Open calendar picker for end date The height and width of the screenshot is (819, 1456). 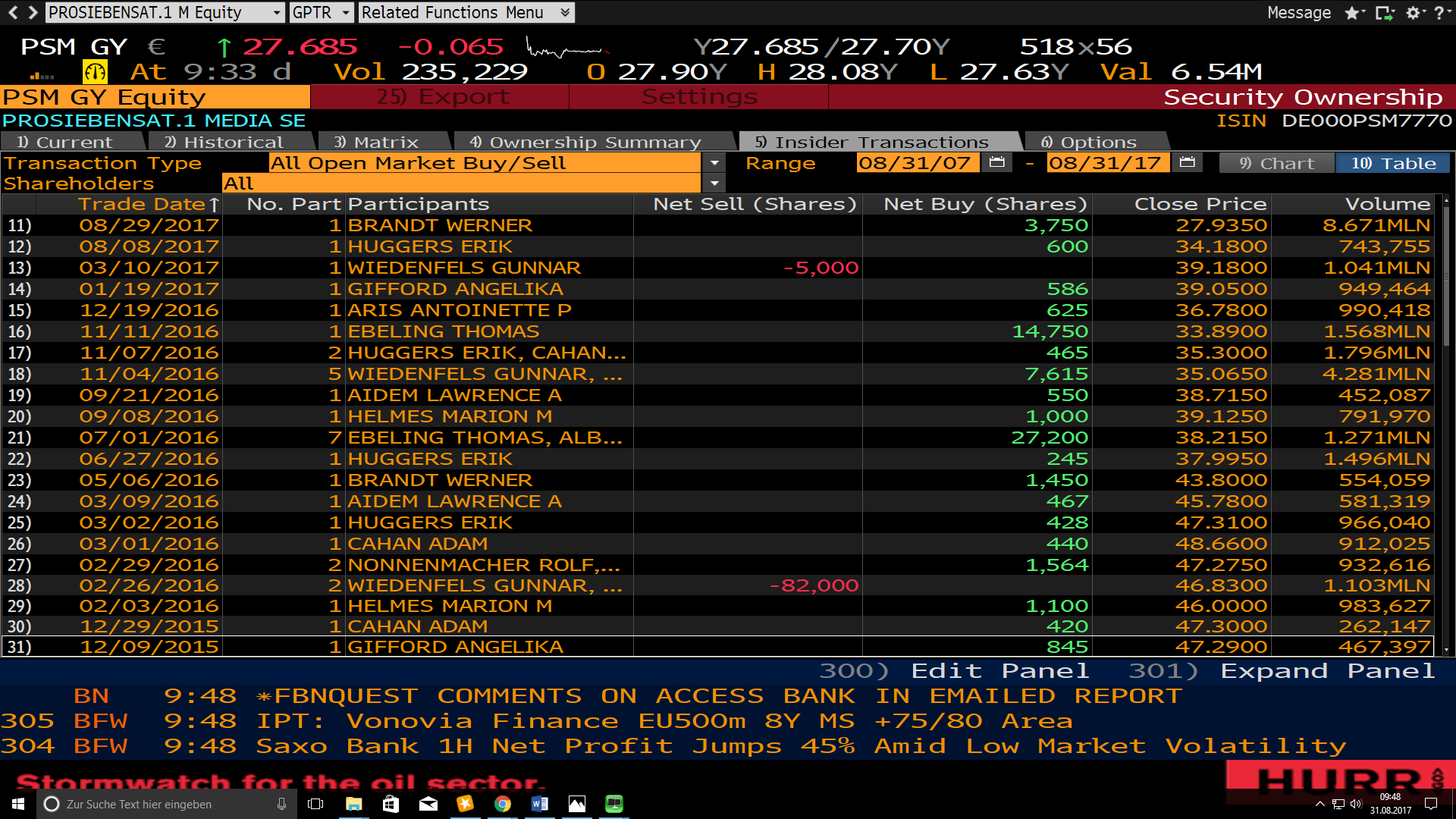pyautogui.click(x=1187, y=162)
